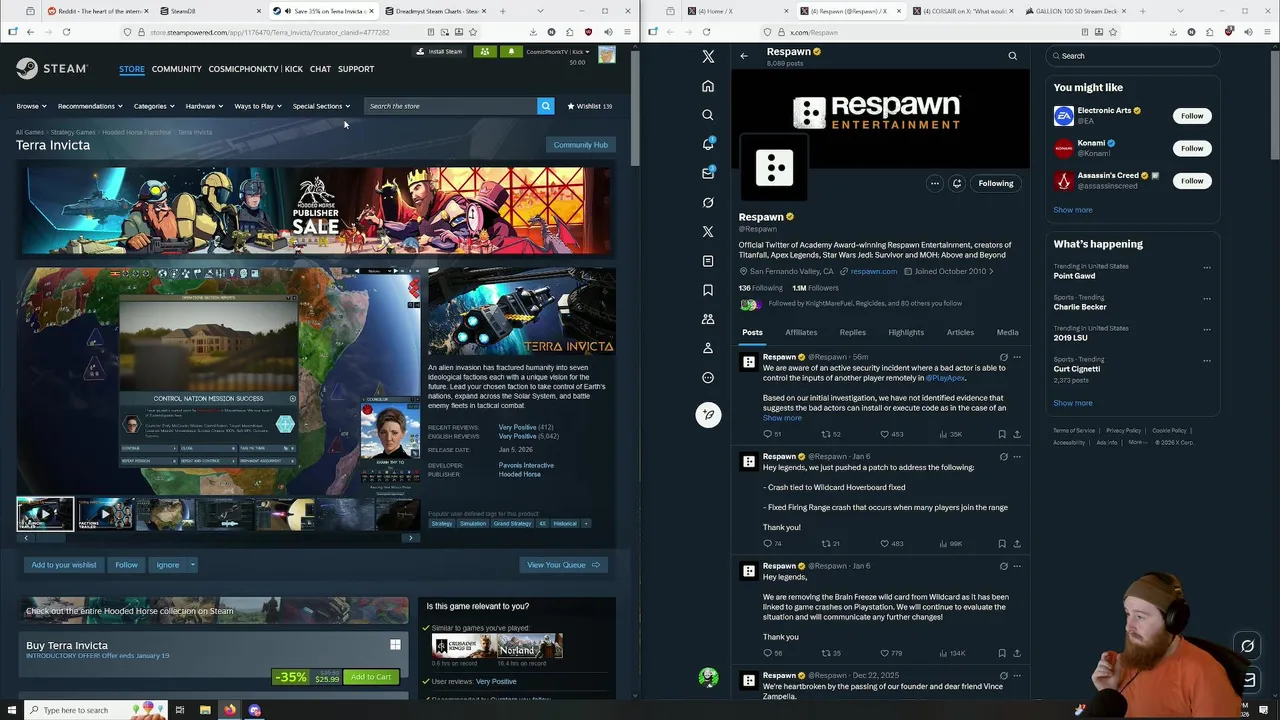This screenshot has height=720, width=1280.
Task: Toggle notifications bell for Respawn account
Action: [x=957, y=183]
